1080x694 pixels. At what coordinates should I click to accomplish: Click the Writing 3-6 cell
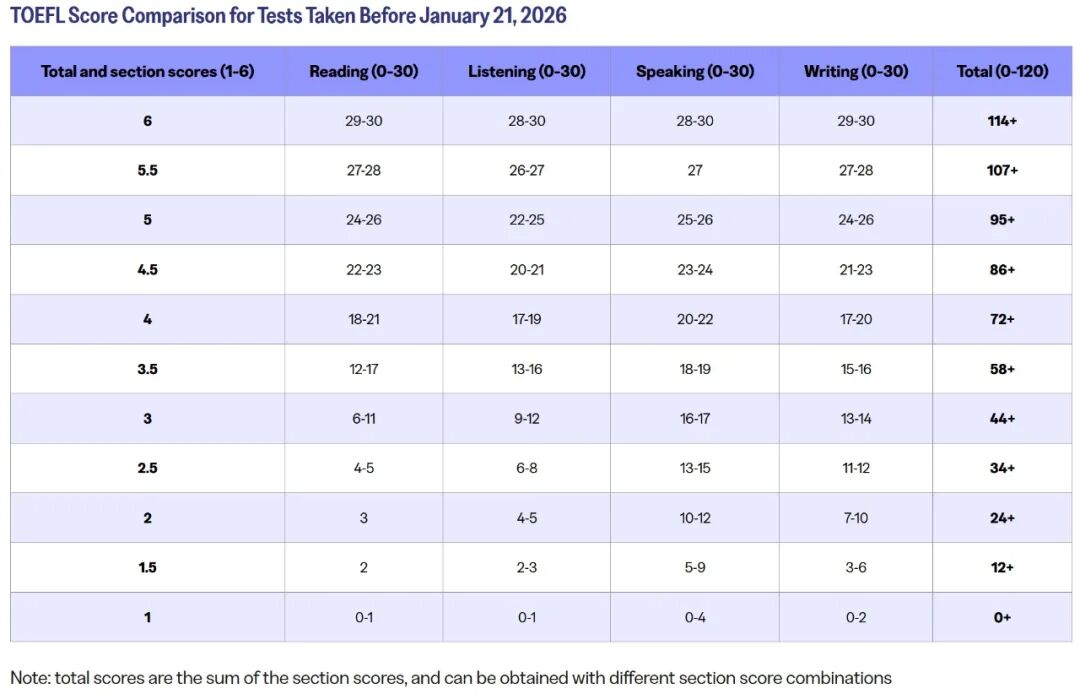[855, 567]
